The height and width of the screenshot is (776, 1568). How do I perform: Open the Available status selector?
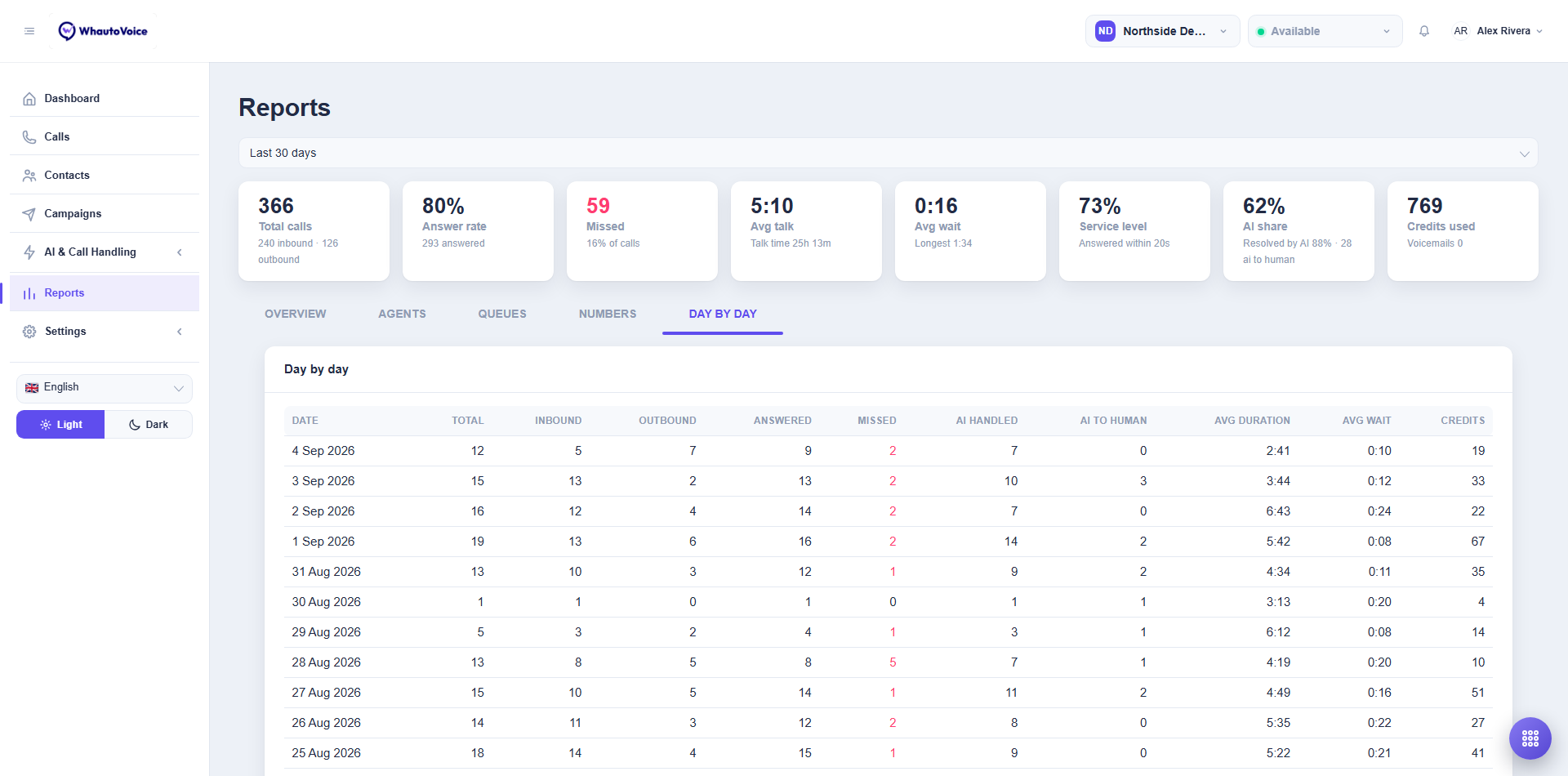click(x=1325, y=31)
